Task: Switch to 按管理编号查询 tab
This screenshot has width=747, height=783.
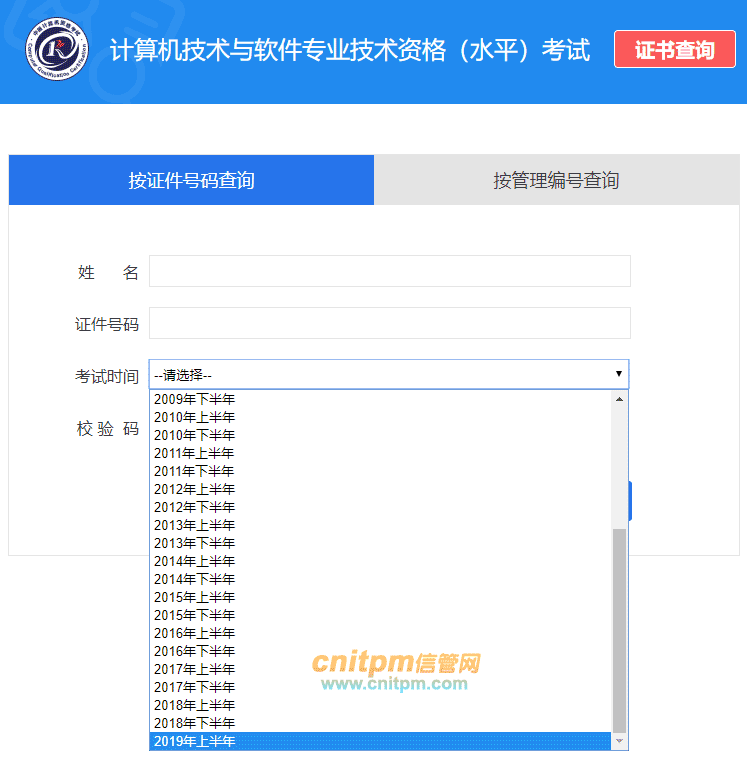Action: point(556,180)
